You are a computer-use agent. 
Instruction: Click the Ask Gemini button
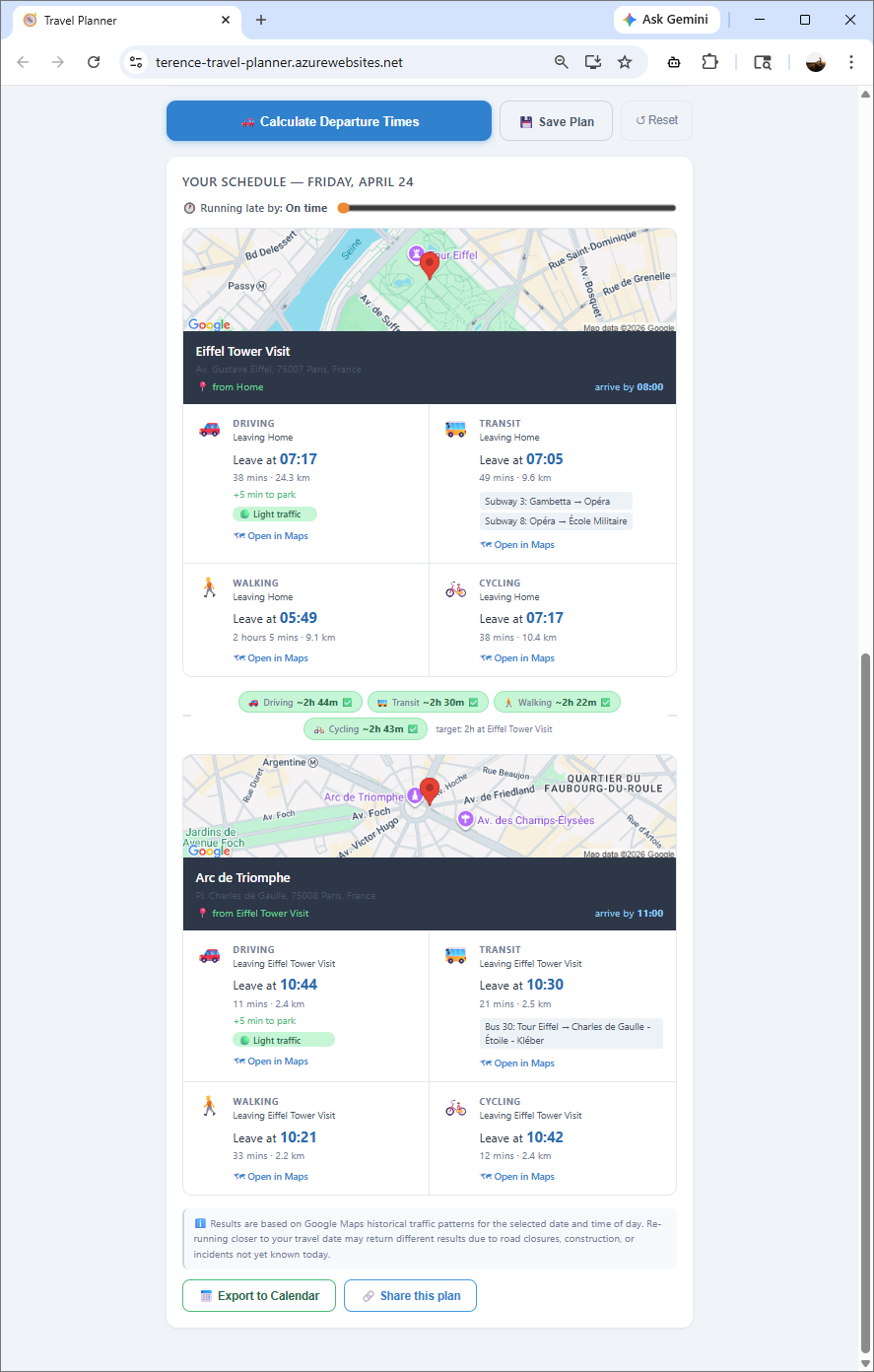pyautogui.click(x=666, y=20)
